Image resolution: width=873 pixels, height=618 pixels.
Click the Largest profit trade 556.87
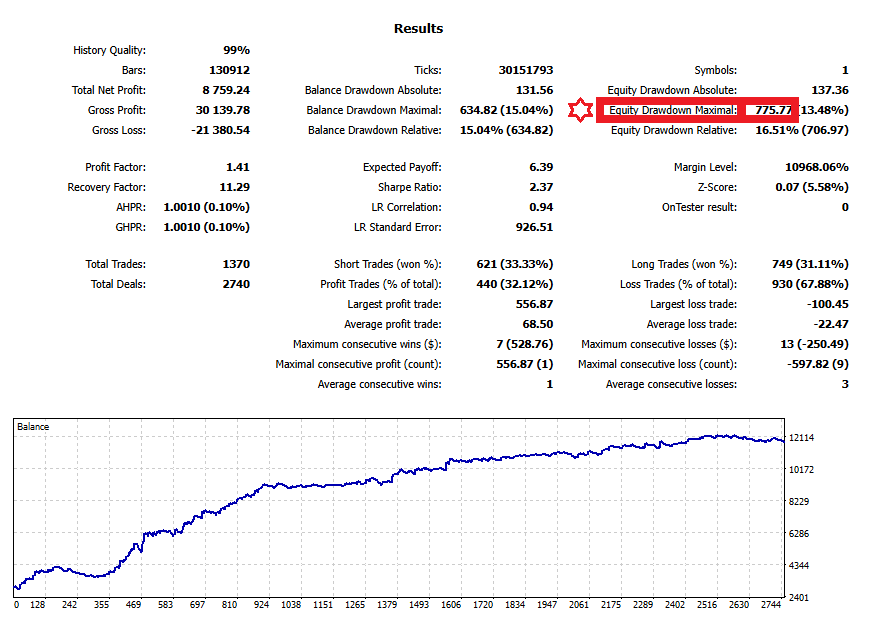(535, 304)
